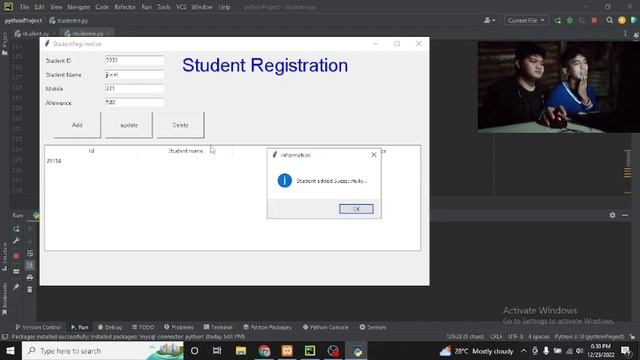The height and width of the screenshot is (360, 640).
Task: Open the Services tool window tab
Action: [373, 327]
